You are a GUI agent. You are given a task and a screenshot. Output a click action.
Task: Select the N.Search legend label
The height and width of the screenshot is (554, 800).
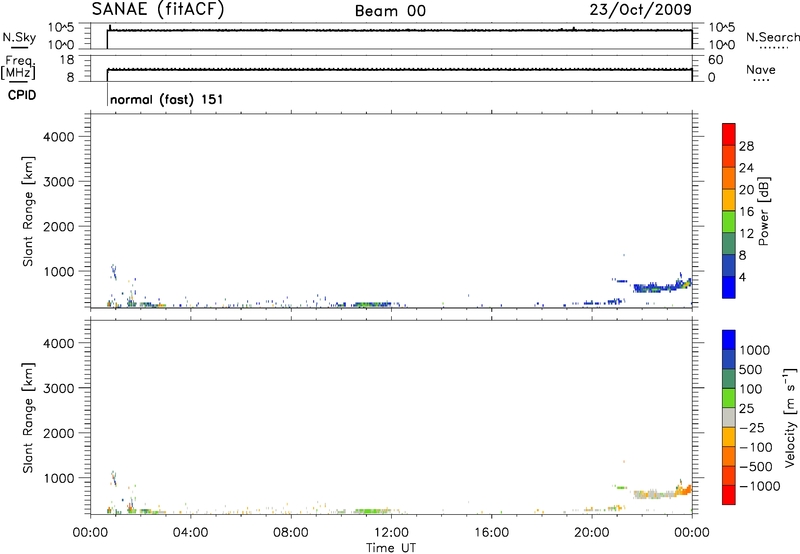[772, 37]
